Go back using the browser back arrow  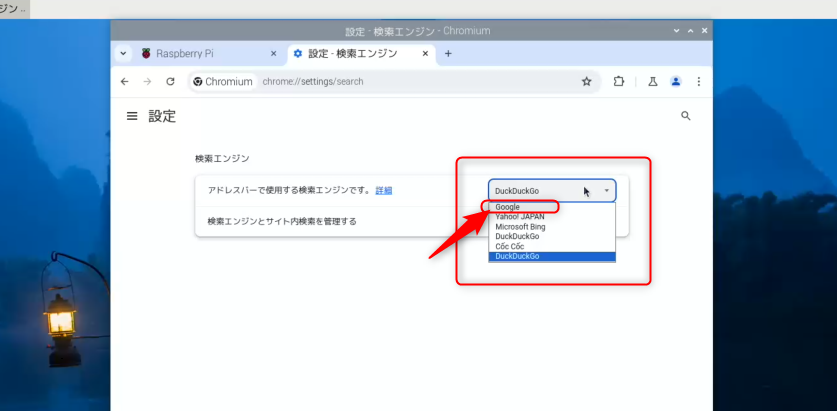pos(124,82)
